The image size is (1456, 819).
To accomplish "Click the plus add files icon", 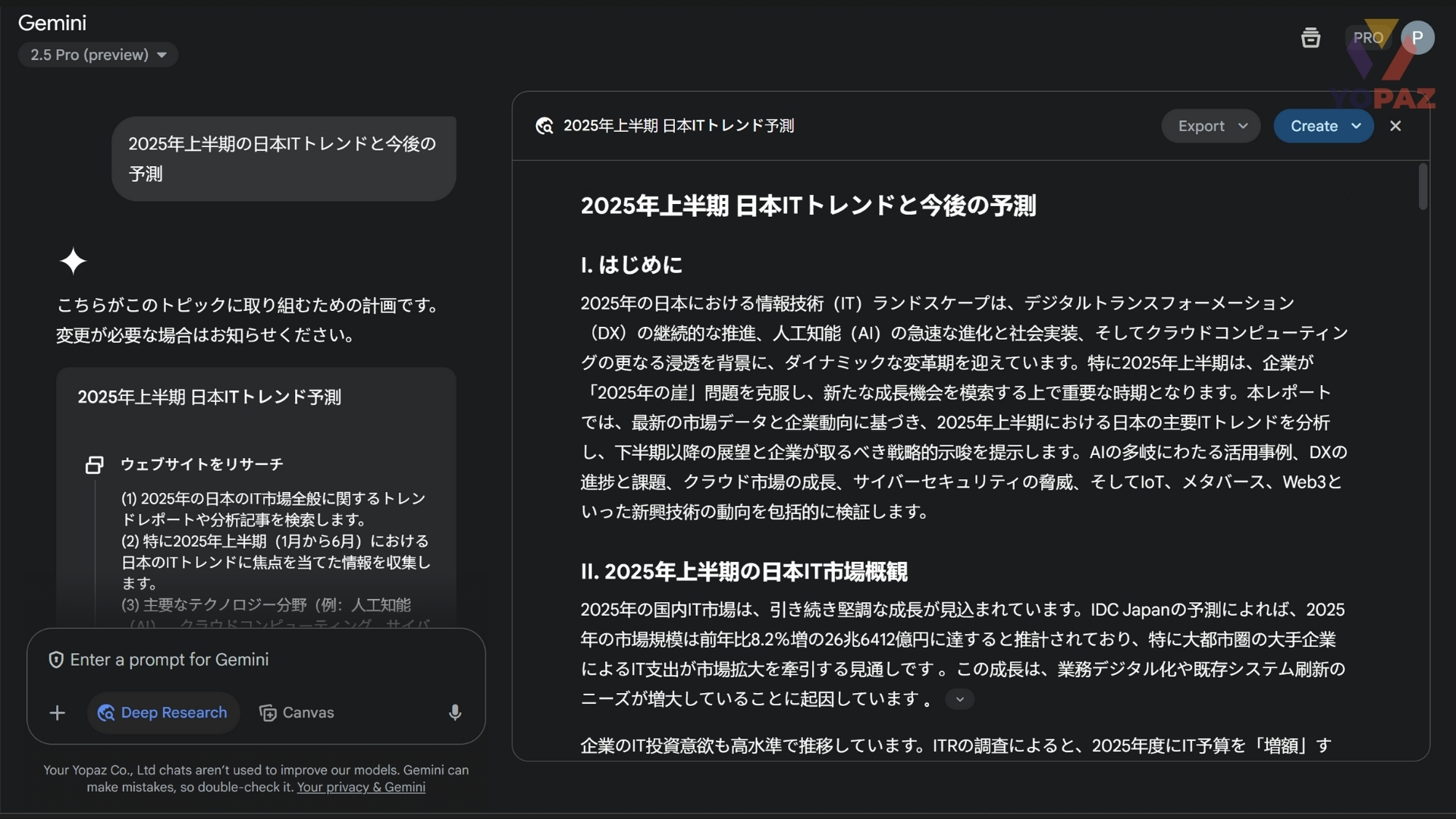I will [x=58, y=713].
